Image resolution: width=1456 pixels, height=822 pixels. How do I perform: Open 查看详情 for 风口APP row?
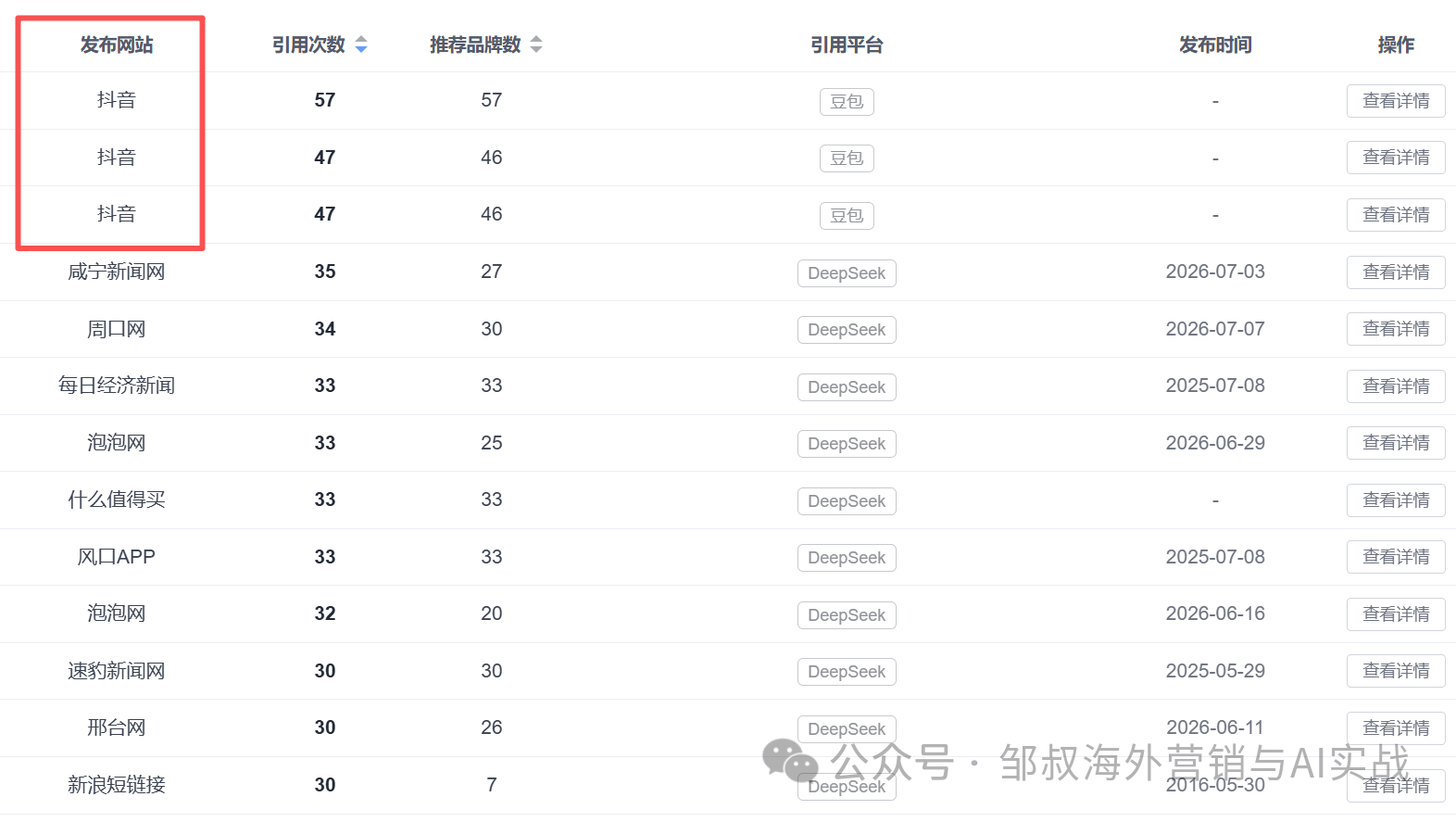1396,557
